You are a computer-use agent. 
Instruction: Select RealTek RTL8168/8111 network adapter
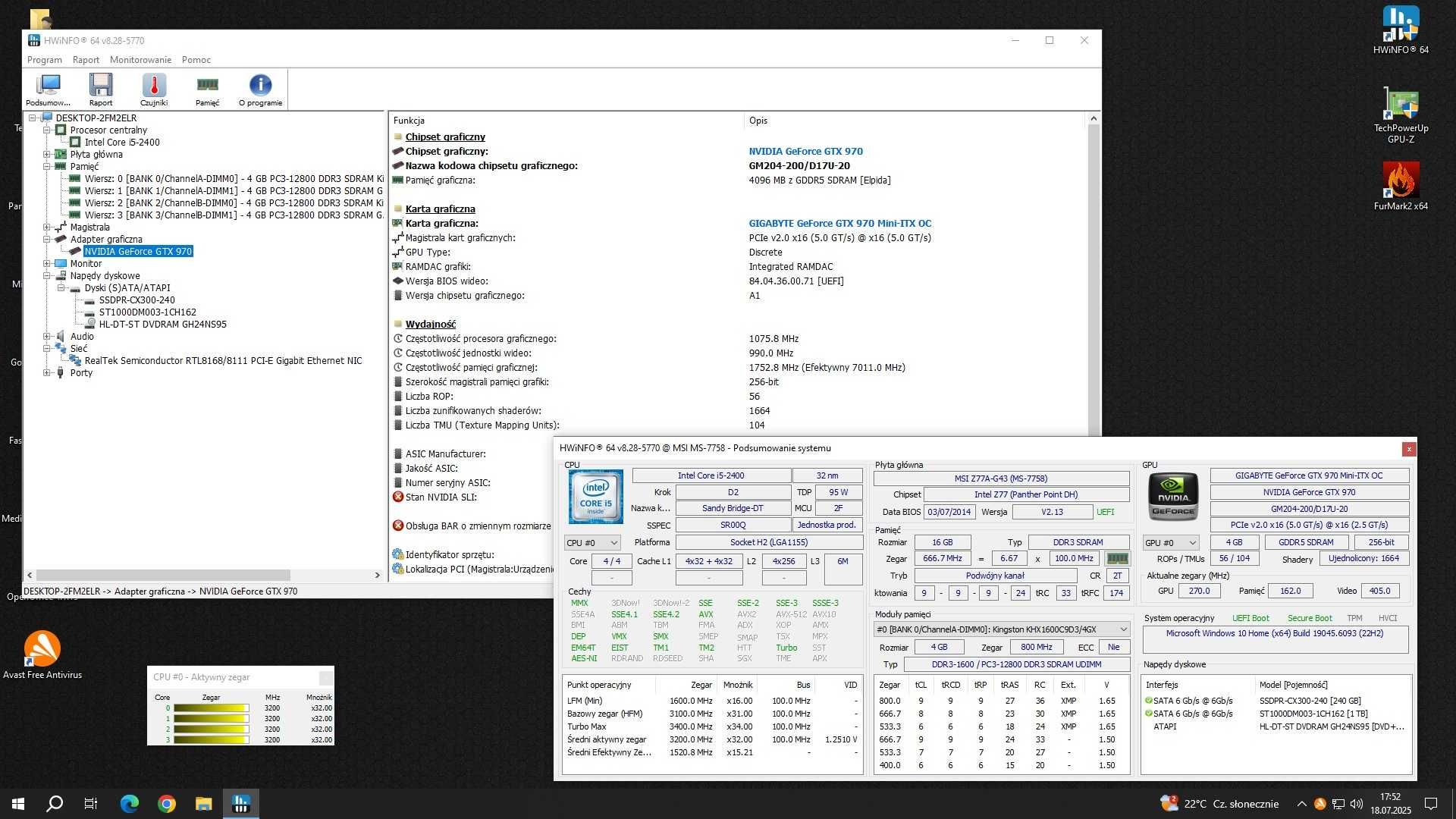223,361
